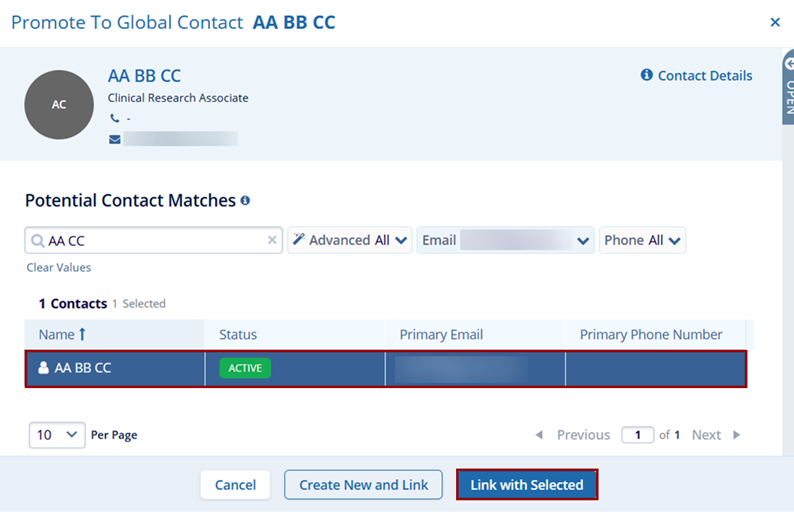Viewport: 794px width, 512px height.
Task: Click Link with Selected button
Action: click(x=527, y=485)
